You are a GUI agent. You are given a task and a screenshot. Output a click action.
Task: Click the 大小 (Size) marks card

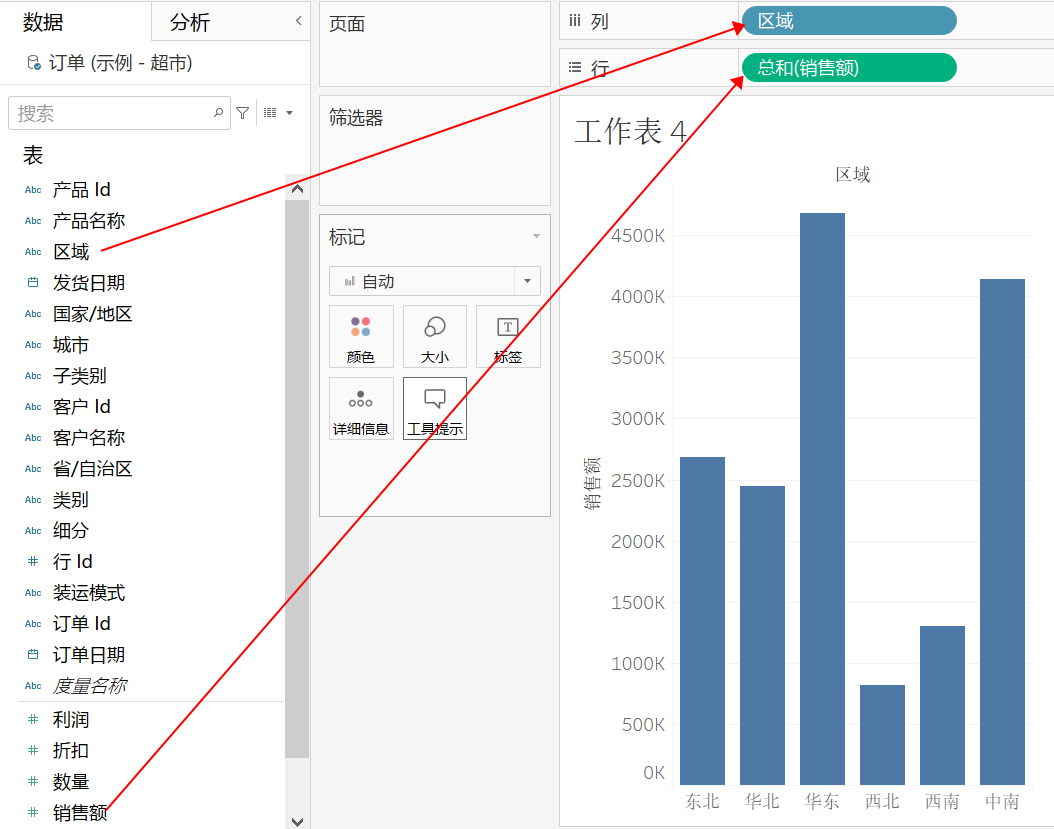(x=435, y=336)
